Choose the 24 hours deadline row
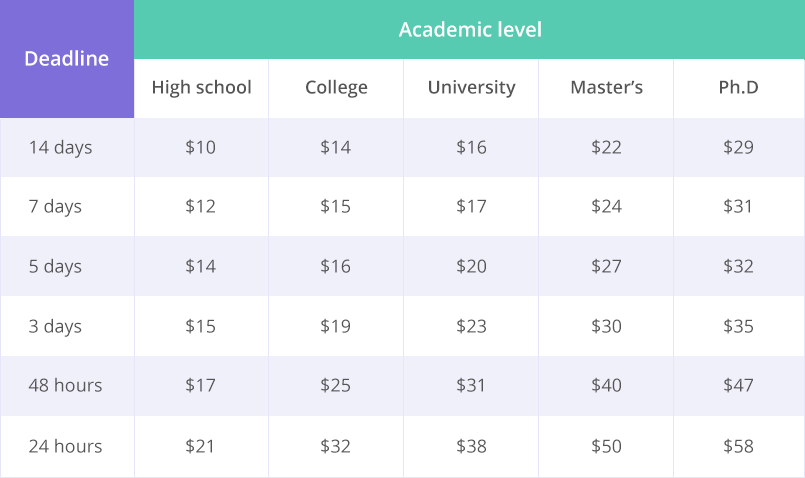805x478 pixels. coord(65,446)
